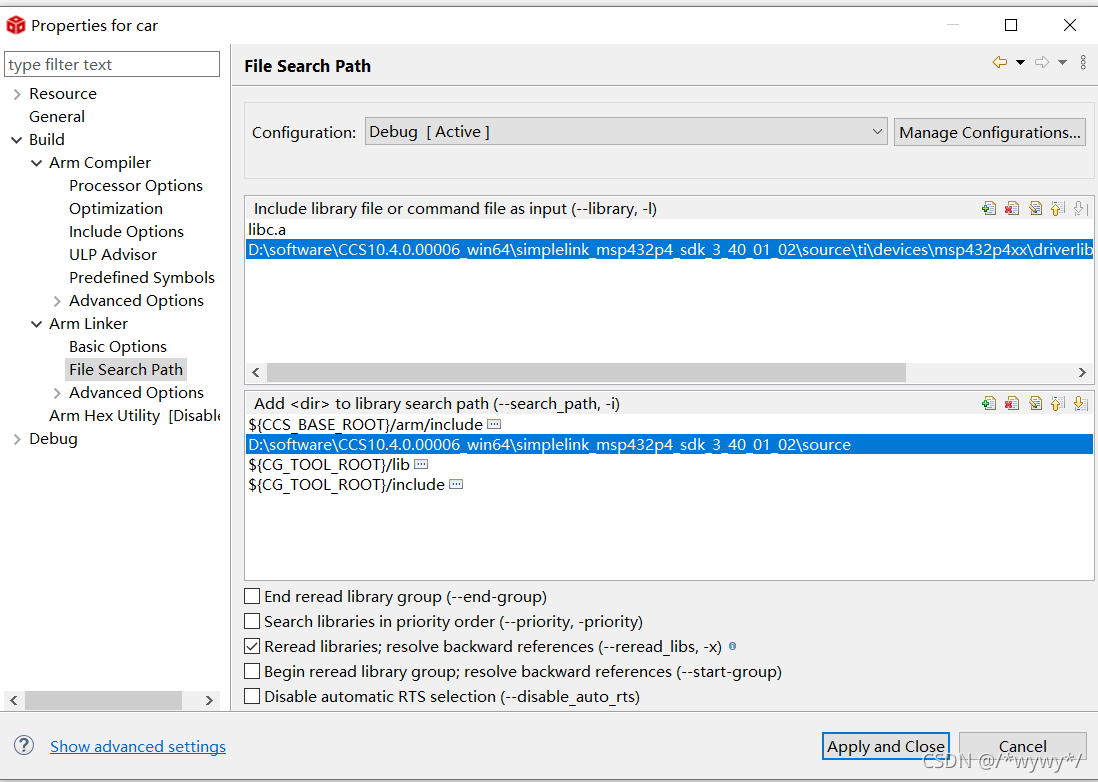Open help question mark icon

[24, 746]
